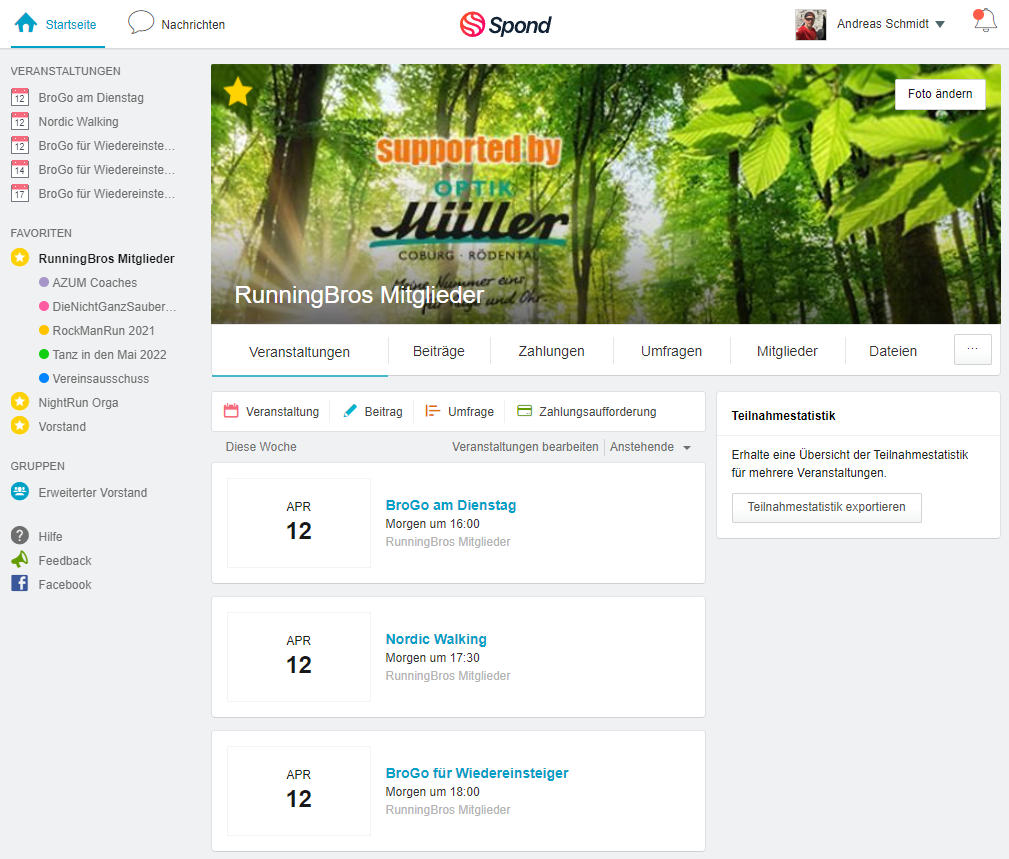
Task: Select the Umfragen tab
Action: (x=671, y=351)
